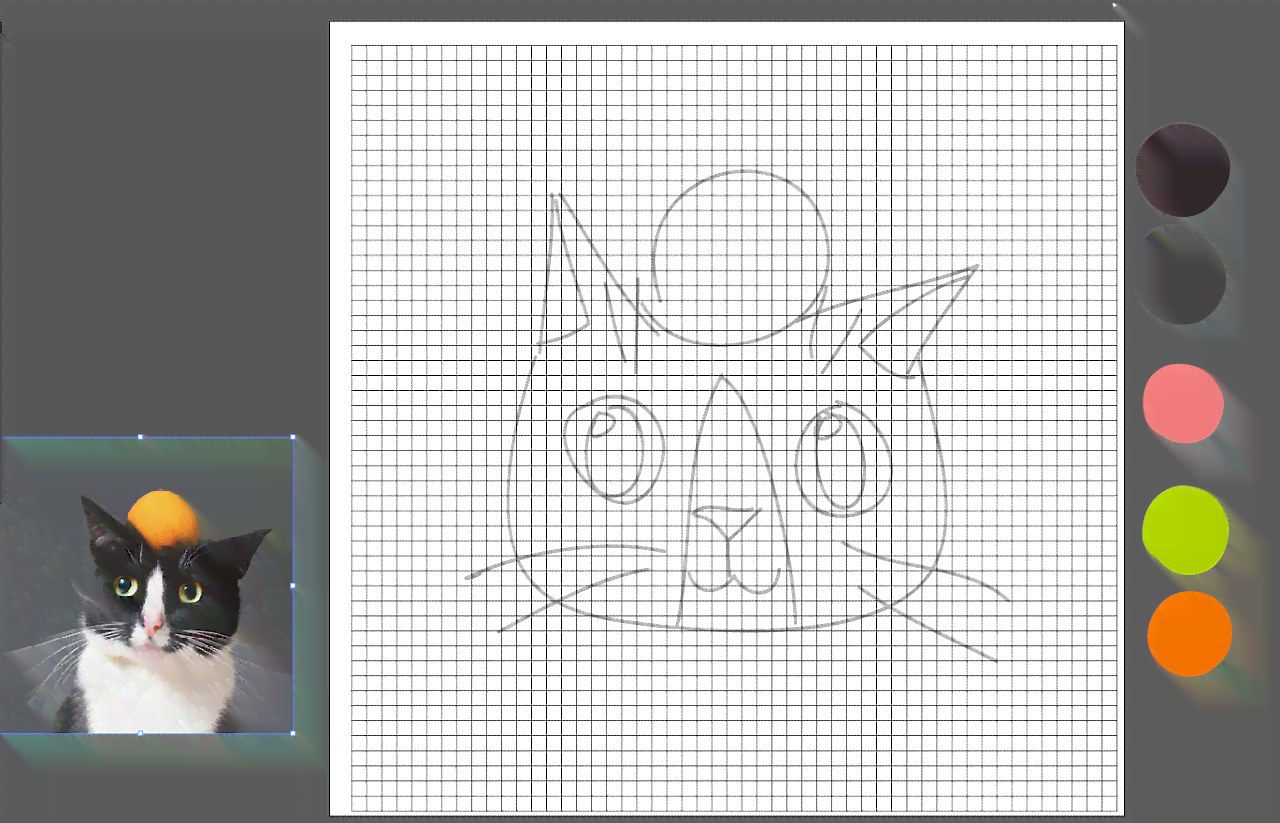The height and width of the screenshot is (823, 1280).
Task: Click the top-middle handle of the reference photo
Action: tap(140, 437)
